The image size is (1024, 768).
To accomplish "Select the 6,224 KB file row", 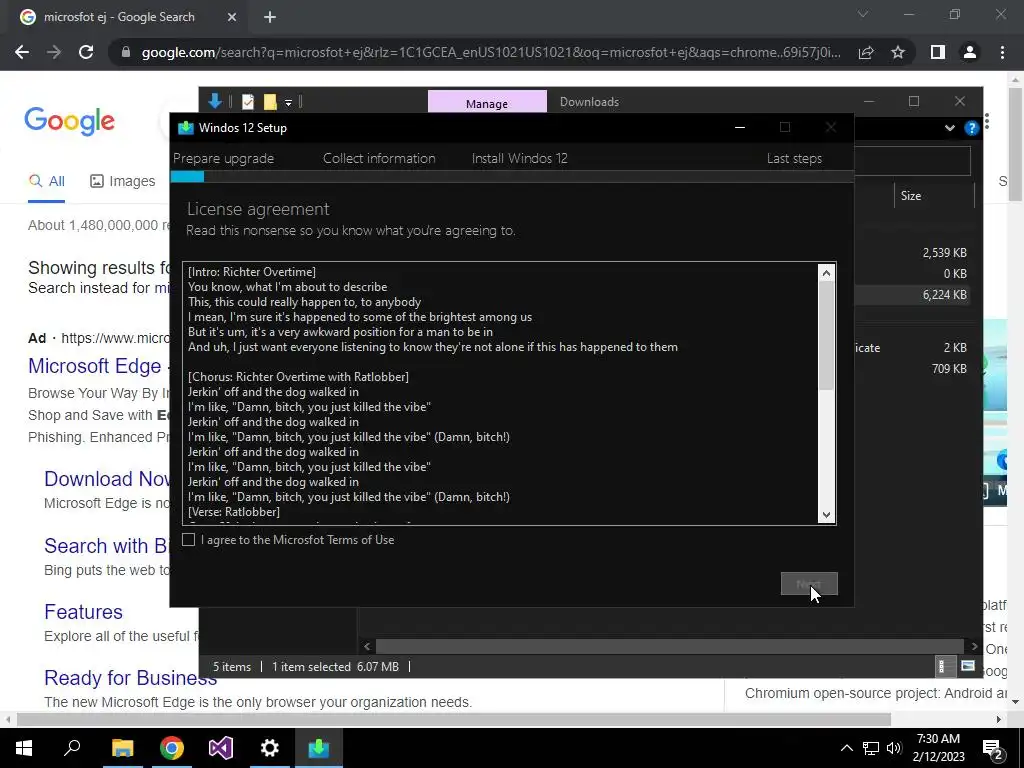I will point(912,295).
